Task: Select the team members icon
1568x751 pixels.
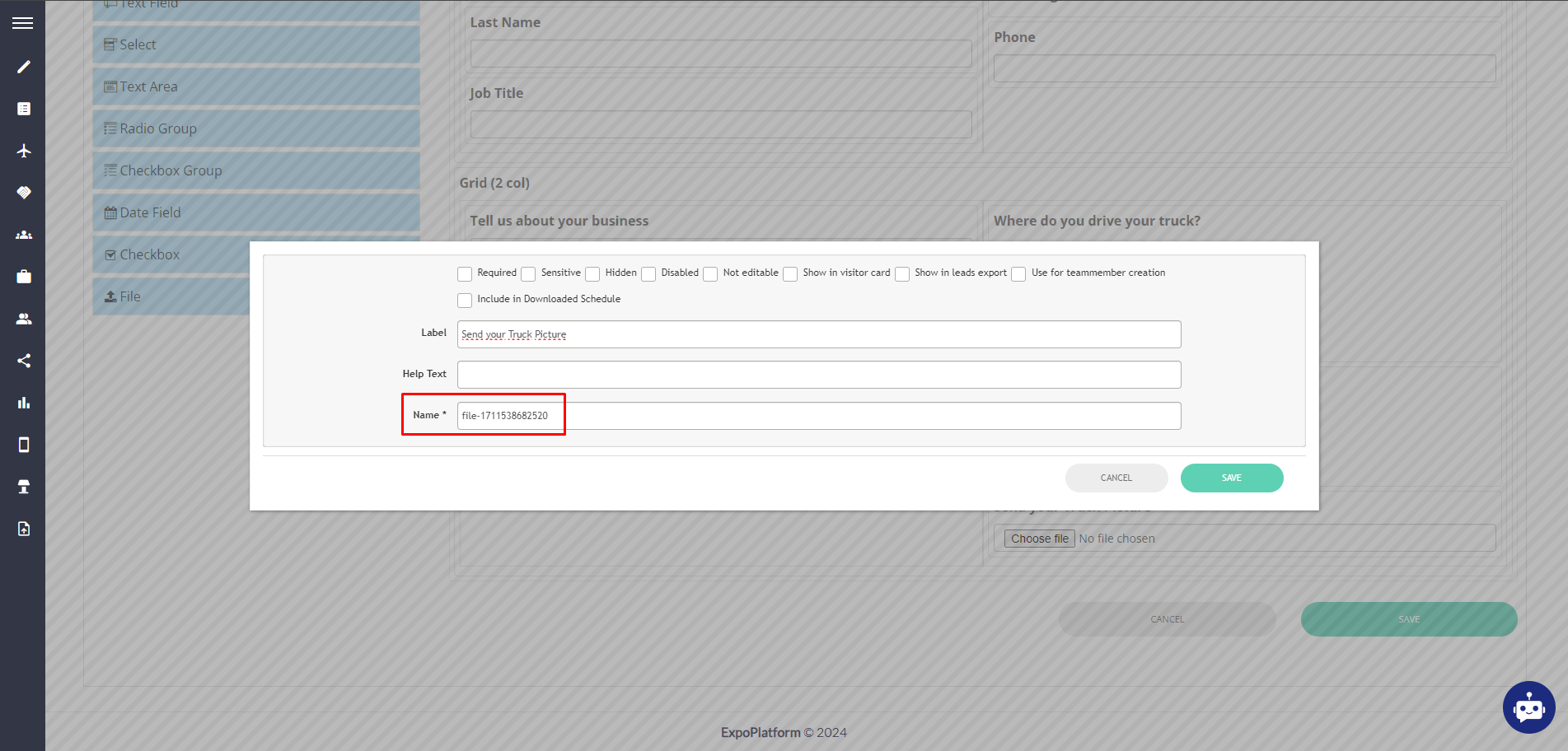Action: point(23,319)
